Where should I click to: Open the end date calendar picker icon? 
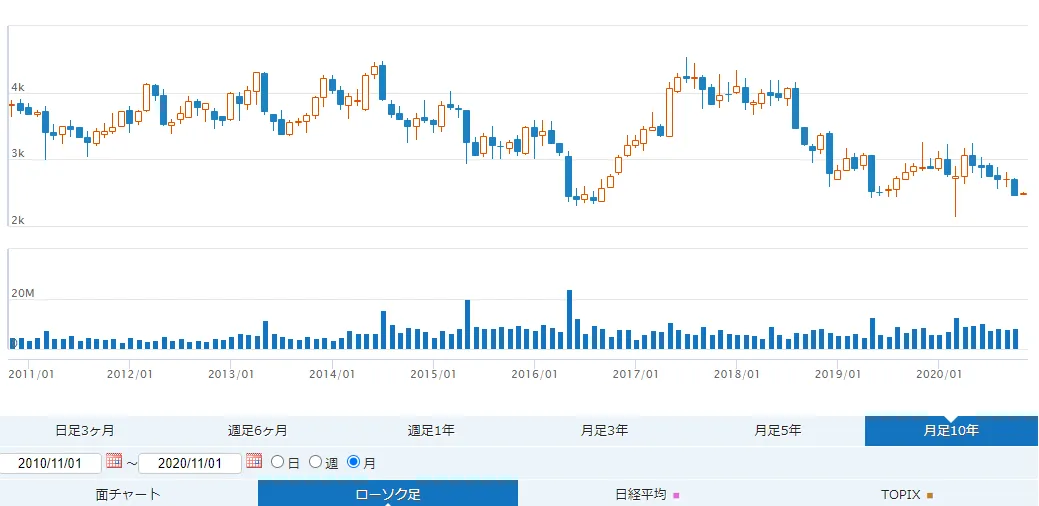(254, 462)
